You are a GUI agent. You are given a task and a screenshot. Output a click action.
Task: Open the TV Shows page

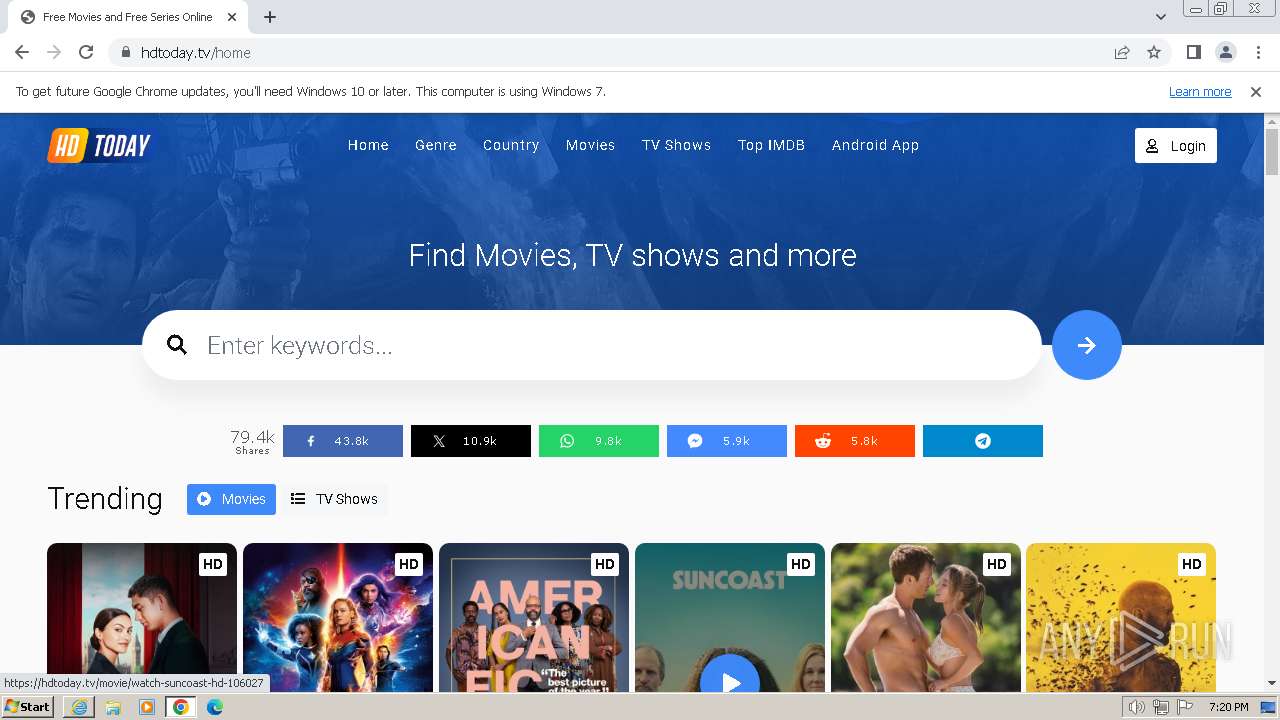pos(676,145)
